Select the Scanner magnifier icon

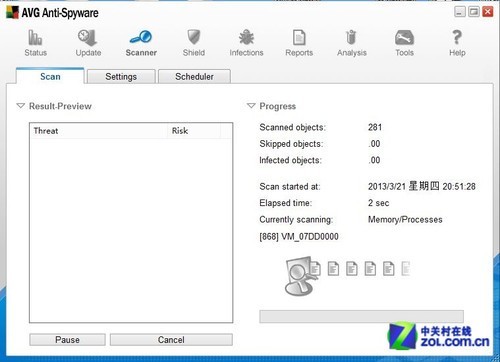[141, 37]
